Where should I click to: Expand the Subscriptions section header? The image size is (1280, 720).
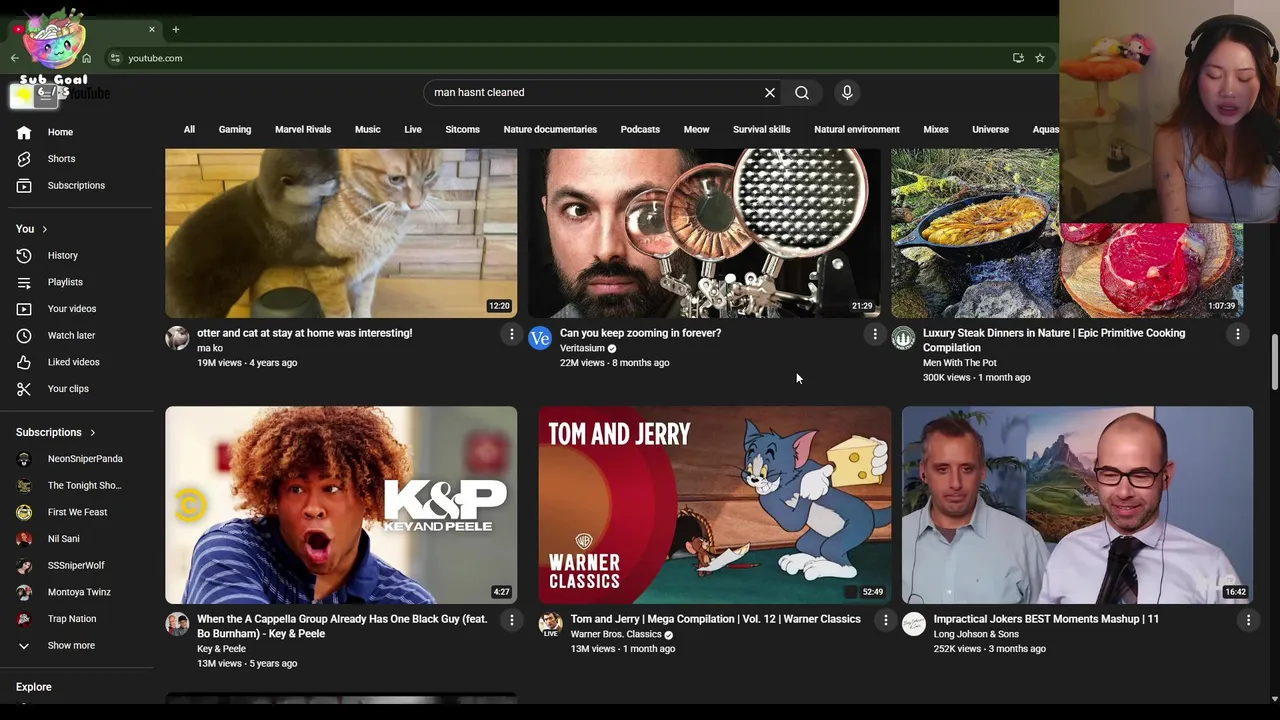tap(56, 432)
